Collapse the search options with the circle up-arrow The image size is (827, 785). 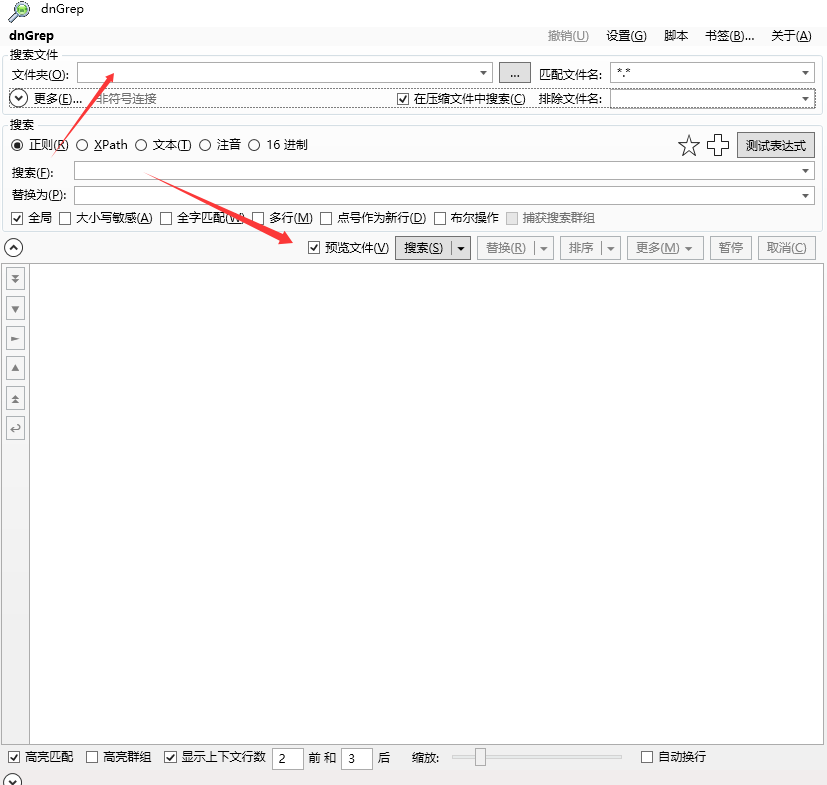click(x=13, y=247)
